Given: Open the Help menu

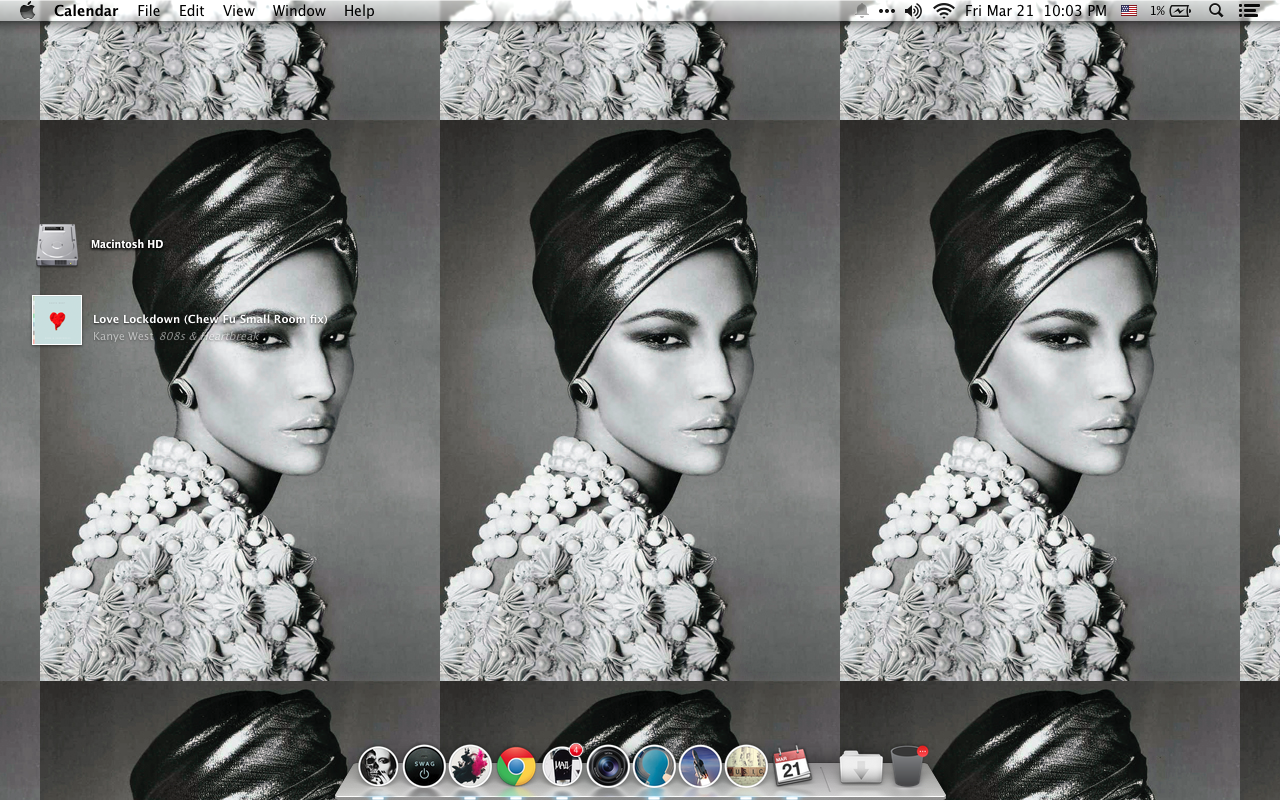Looking at the screenshot, I should click(359, 11).
